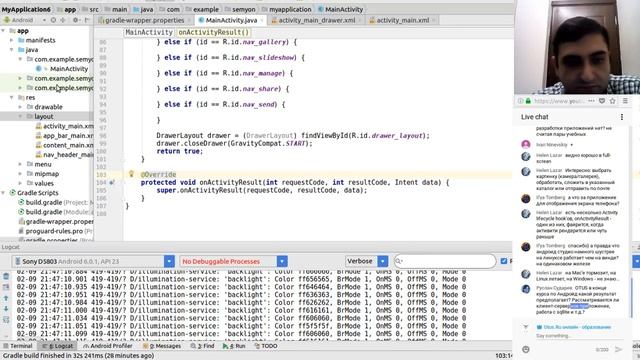Open the Terminal tool window
Viewport: 640px width, 360px height.
(x=18, y=346)
